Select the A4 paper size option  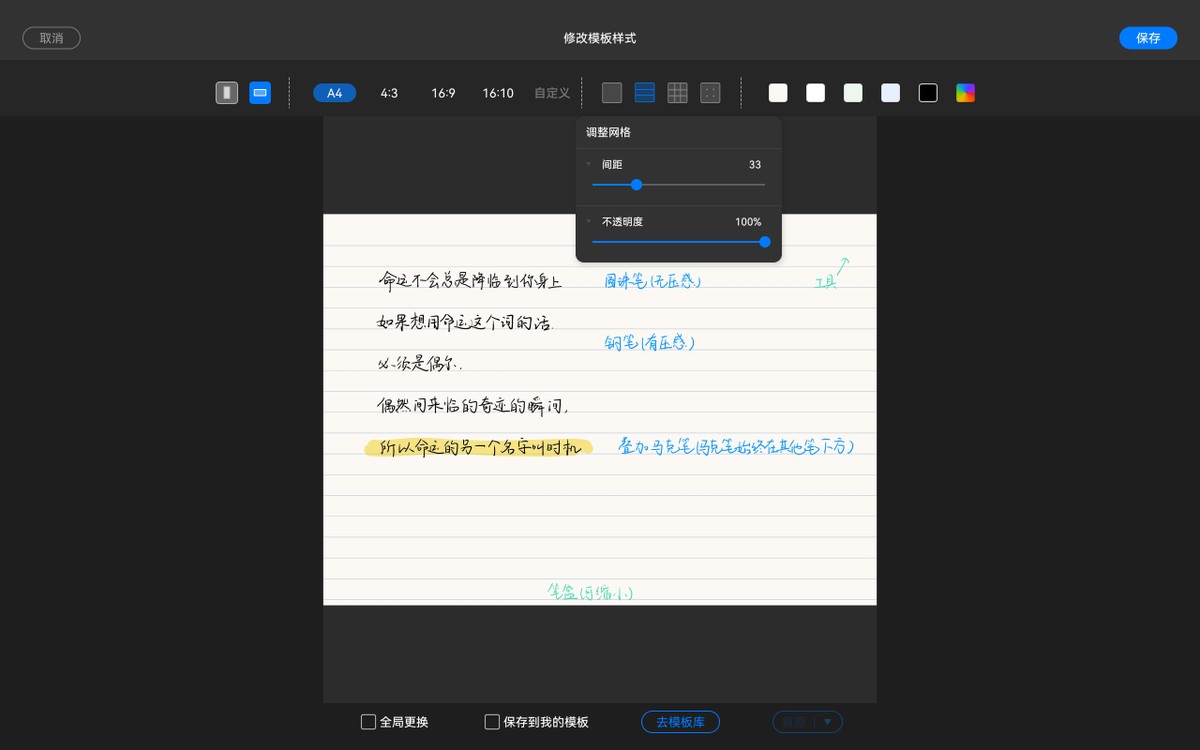coord(334,92)
